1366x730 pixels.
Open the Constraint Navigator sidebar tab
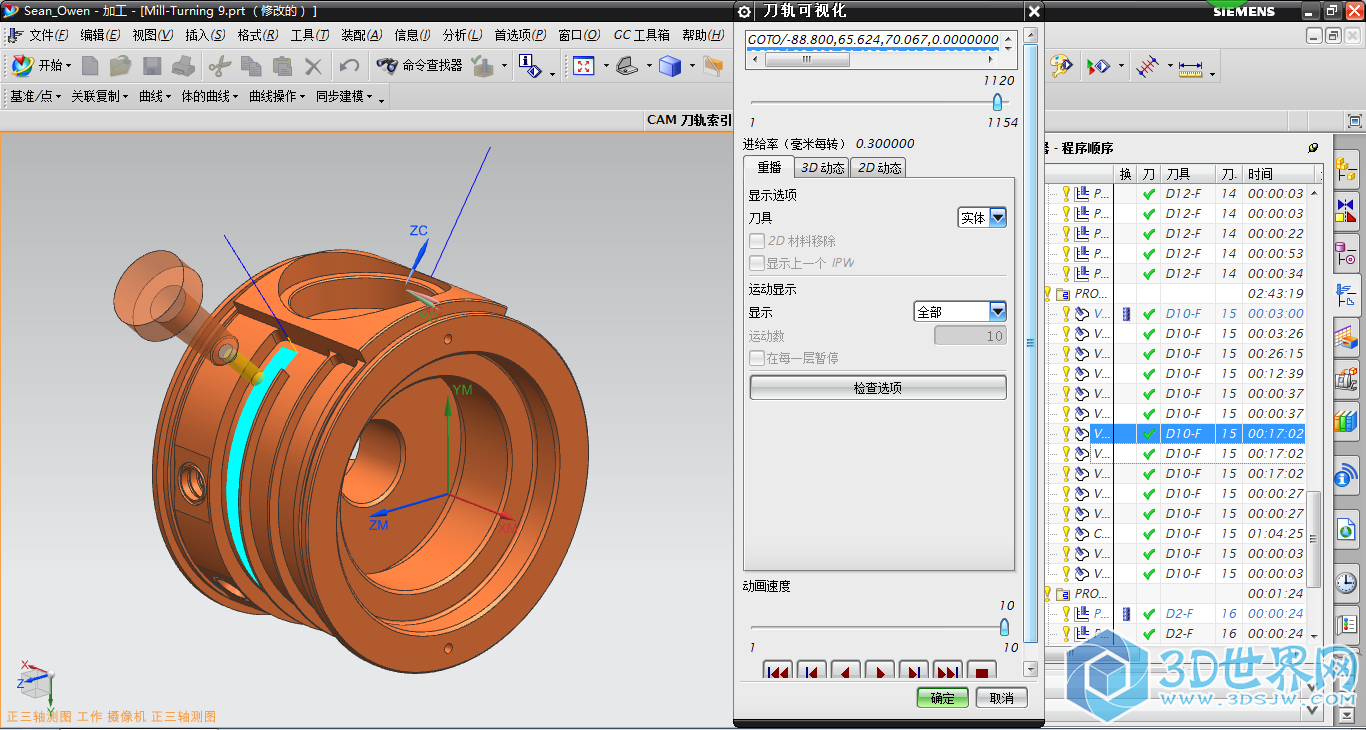[1346, 211]
